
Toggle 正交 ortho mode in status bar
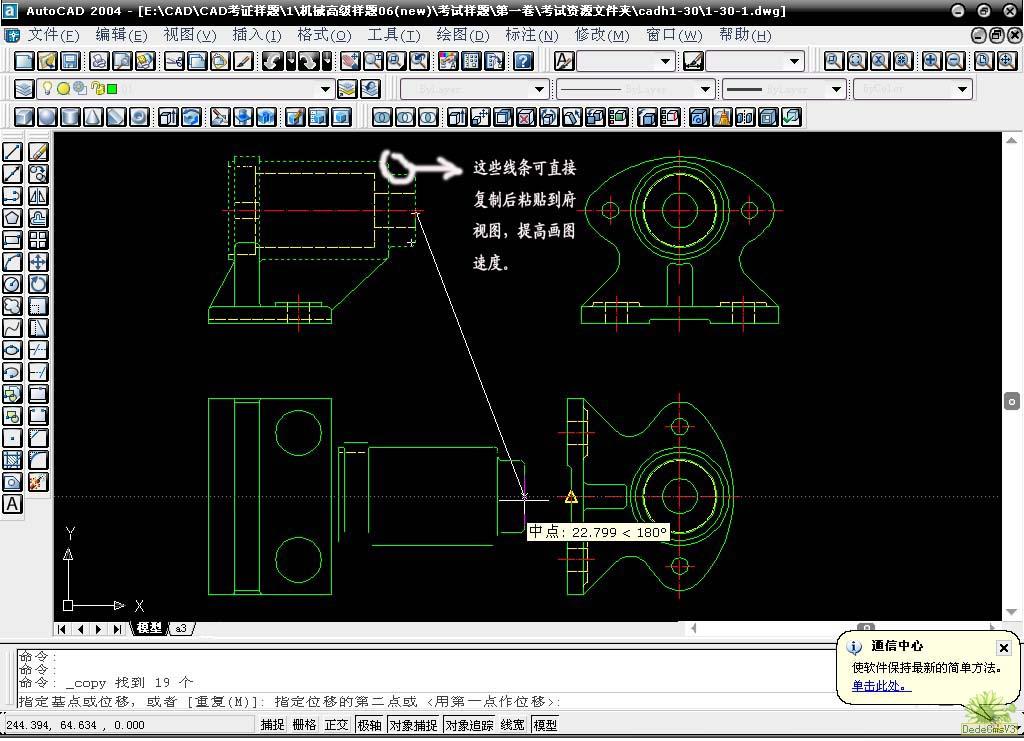[336, 725]
